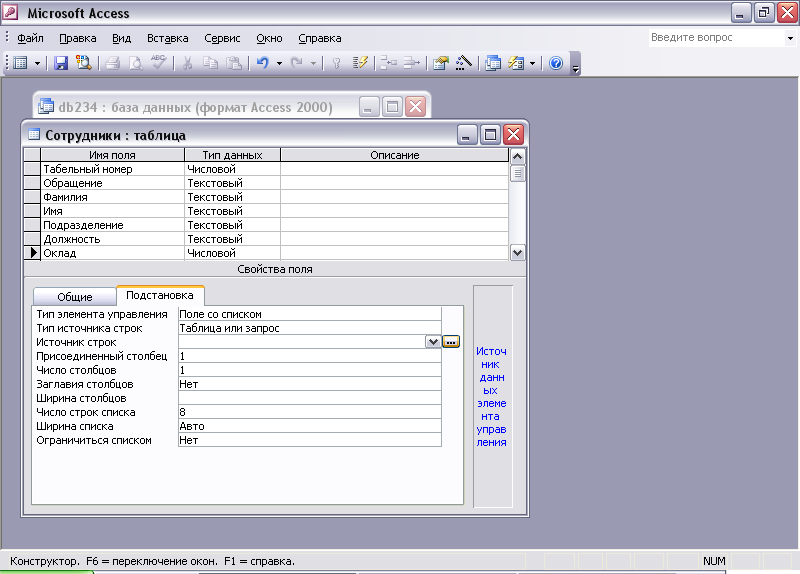Open the Файл menu
This screenshot has width=800, height=574.
tap(30, 38)
